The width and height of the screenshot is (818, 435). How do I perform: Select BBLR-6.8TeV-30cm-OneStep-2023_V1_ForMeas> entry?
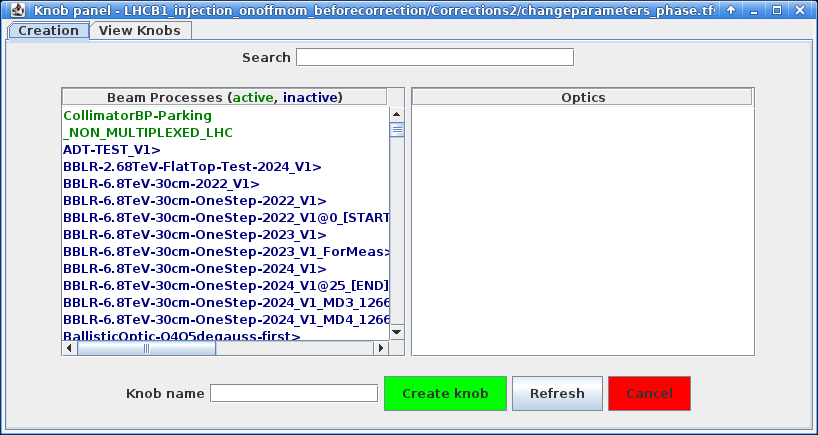pyautogui.click(x=226, y=252)
